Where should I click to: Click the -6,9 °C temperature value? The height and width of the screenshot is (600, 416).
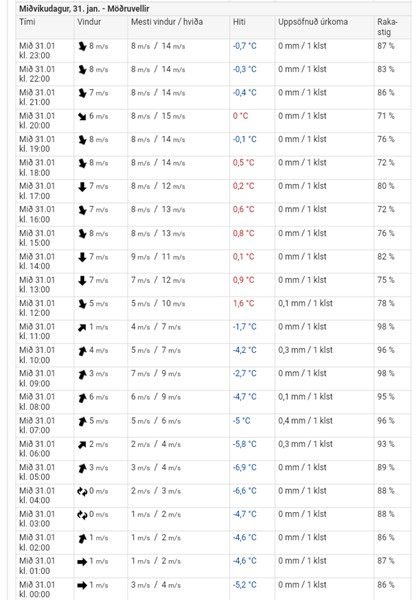click(245, 468)
